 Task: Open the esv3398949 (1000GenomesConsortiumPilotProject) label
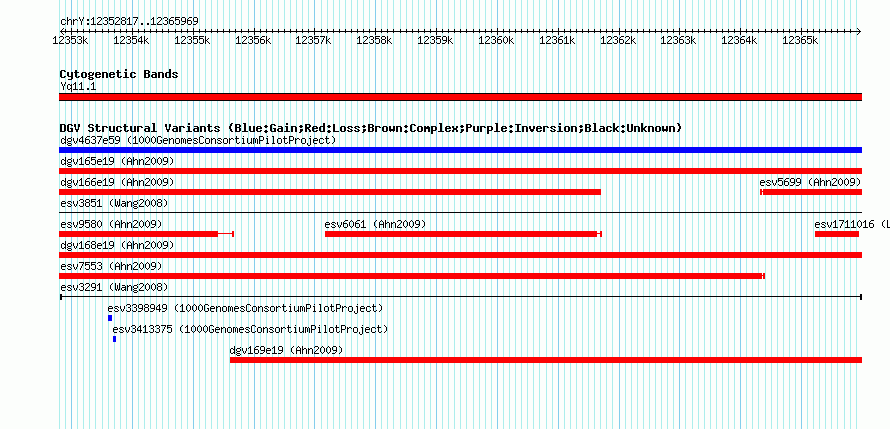click(x=245, y=308)
